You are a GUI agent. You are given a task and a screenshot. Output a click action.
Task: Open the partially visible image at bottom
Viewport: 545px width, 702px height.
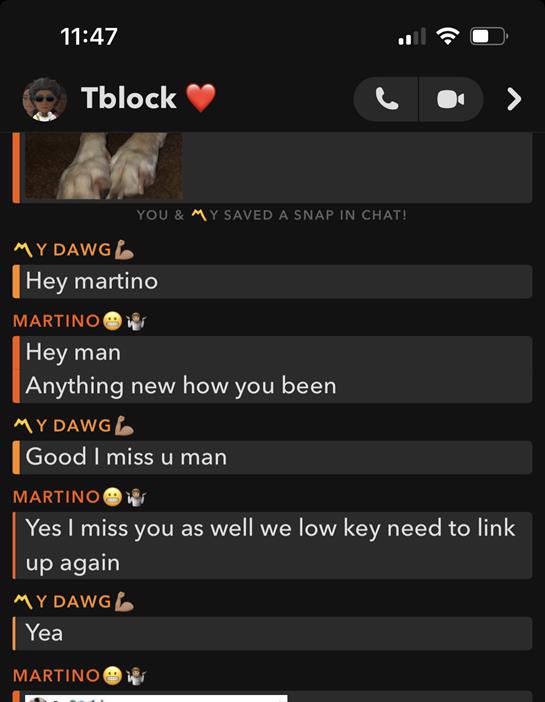tap(156, 698)
